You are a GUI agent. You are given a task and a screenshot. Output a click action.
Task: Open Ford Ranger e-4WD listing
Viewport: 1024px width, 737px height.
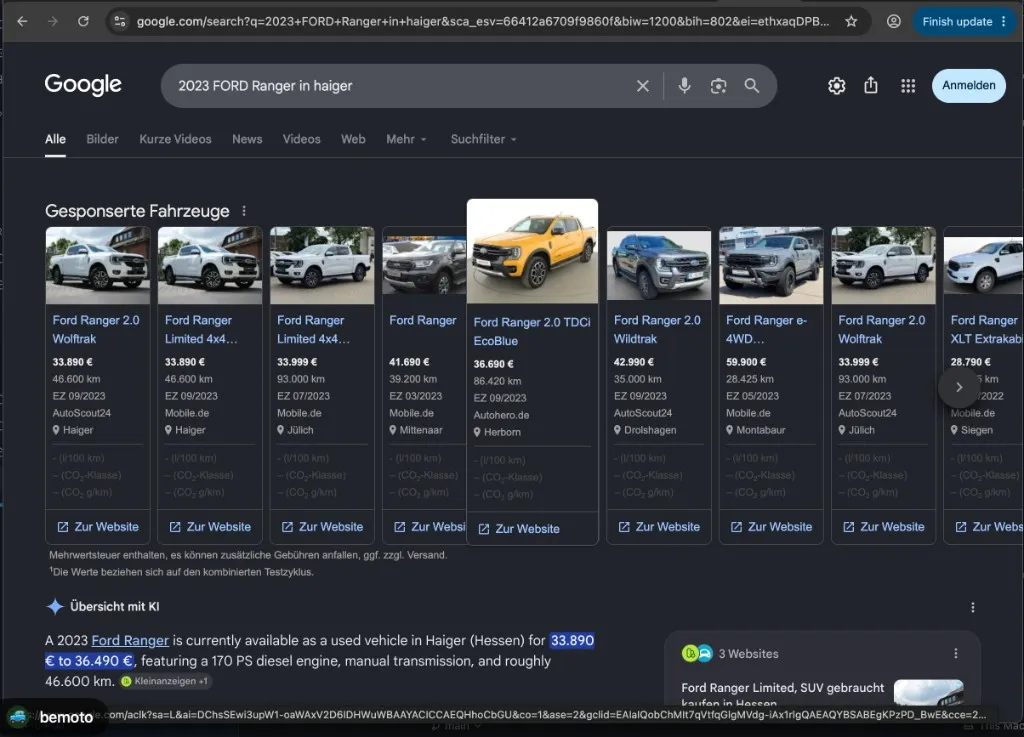point(767,330)
